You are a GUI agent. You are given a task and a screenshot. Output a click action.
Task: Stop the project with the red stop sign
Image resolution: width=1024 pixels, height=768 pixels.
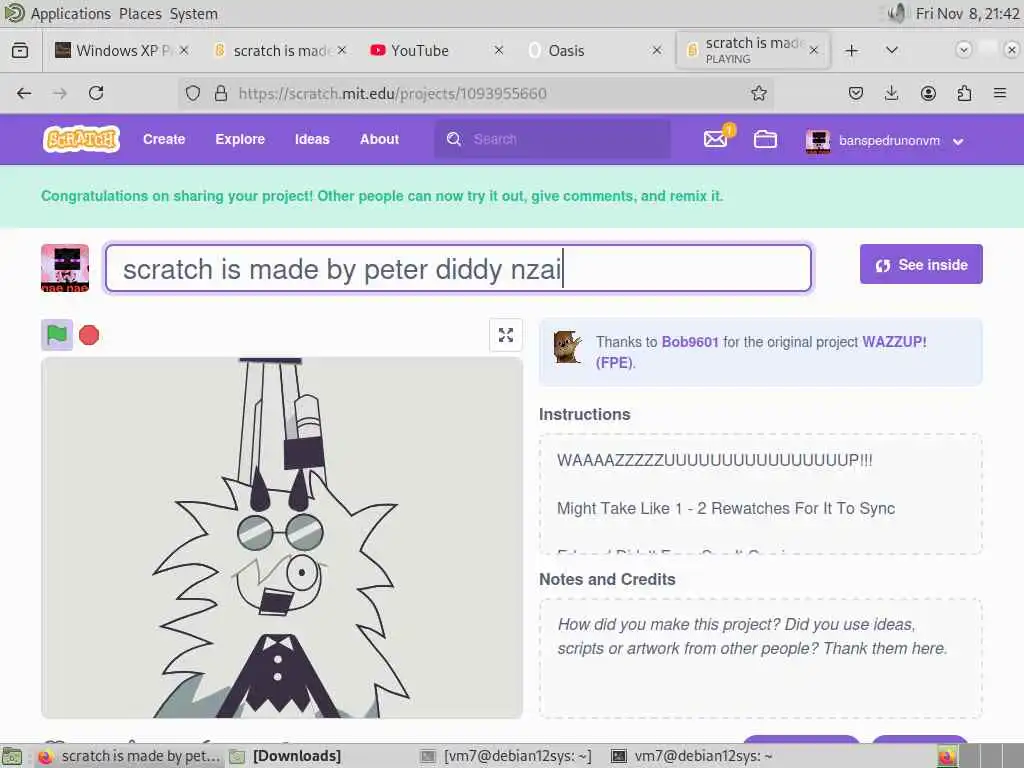[x=89, y=335]
